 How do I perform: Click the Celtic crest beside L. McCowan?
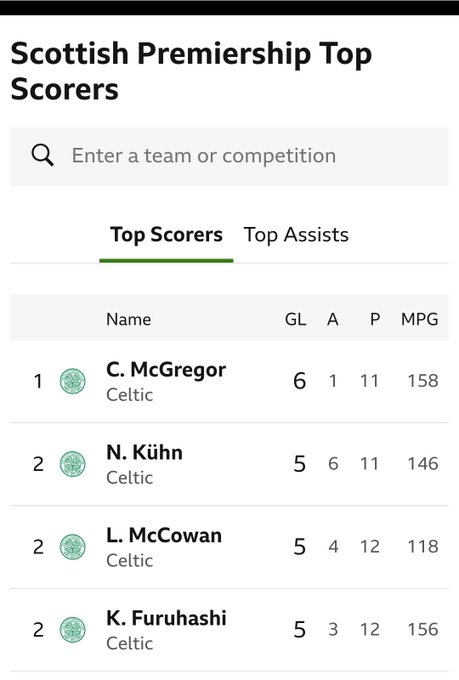tap(72, 547)
